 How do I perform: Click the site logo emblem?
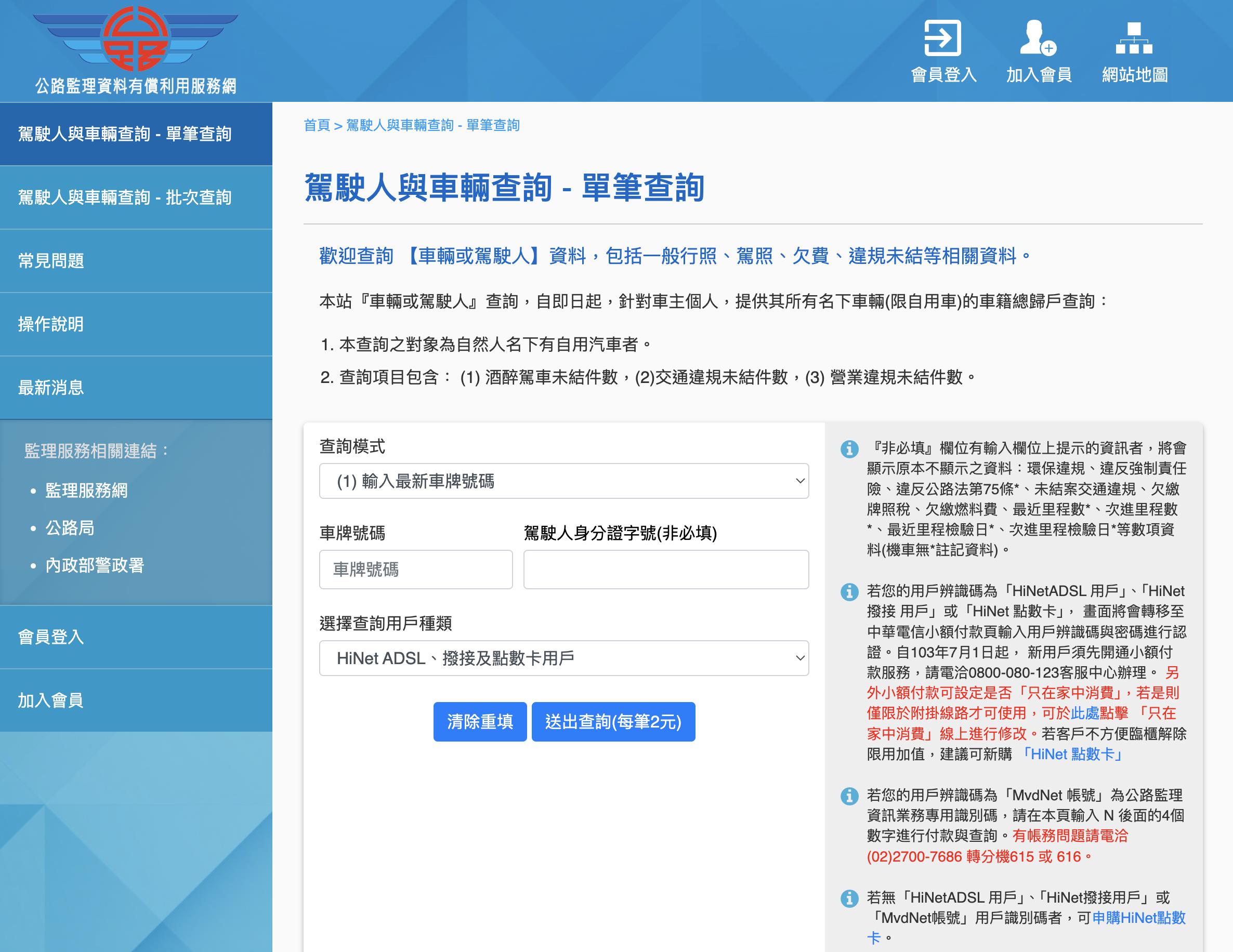pos(135,38)
